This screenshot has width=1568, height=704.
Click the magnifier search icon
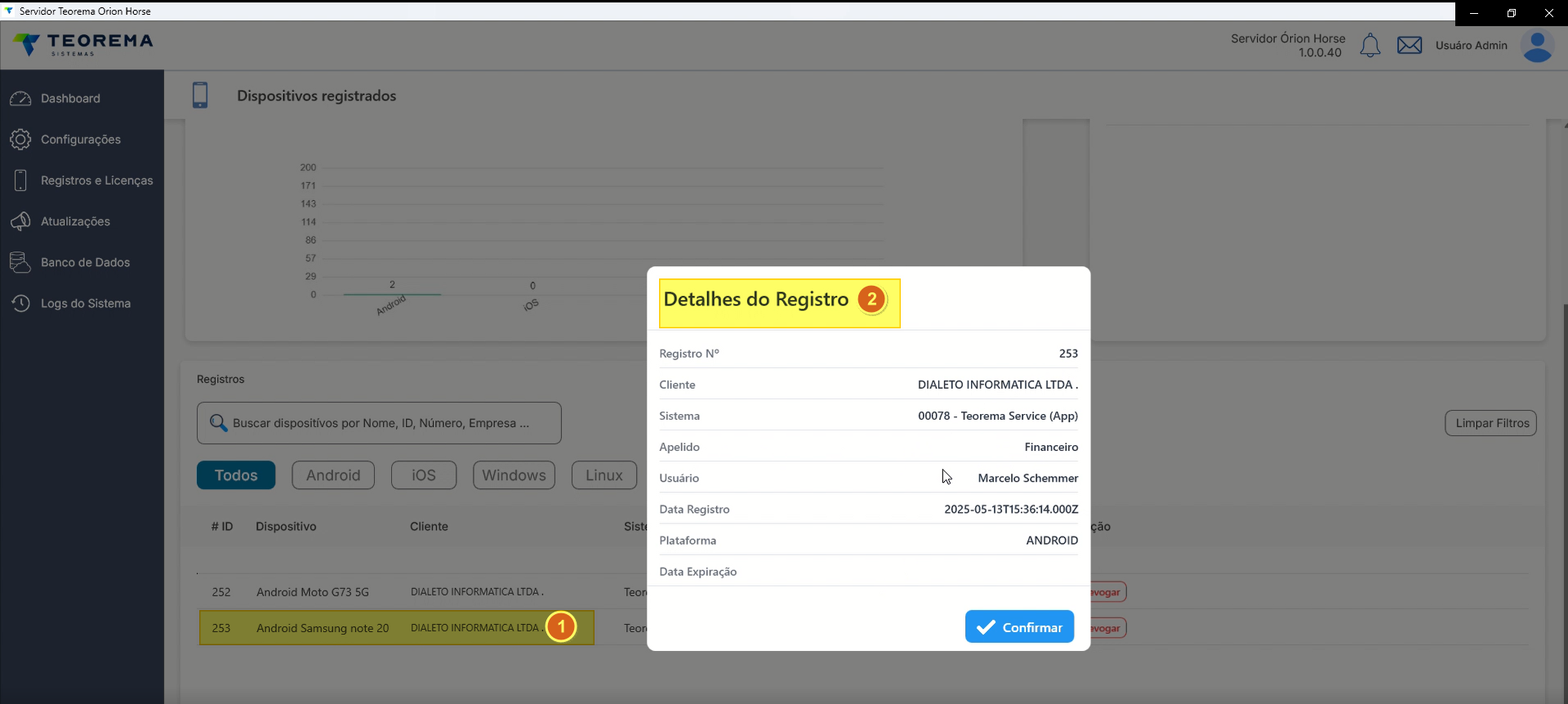tap(218, 423)
